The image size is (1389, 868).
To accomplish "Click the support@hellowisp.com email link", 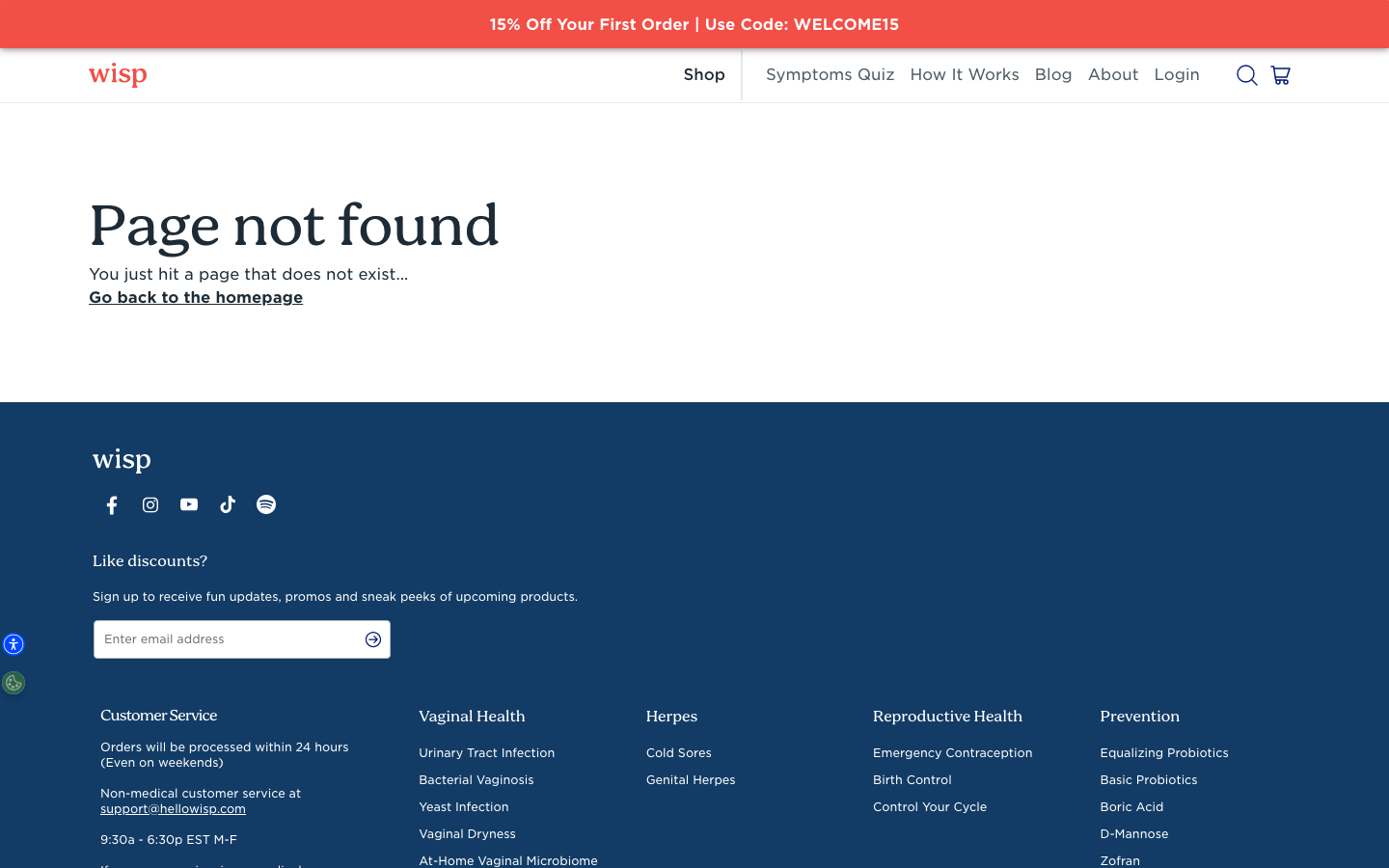I will click(x=173, y=809).
